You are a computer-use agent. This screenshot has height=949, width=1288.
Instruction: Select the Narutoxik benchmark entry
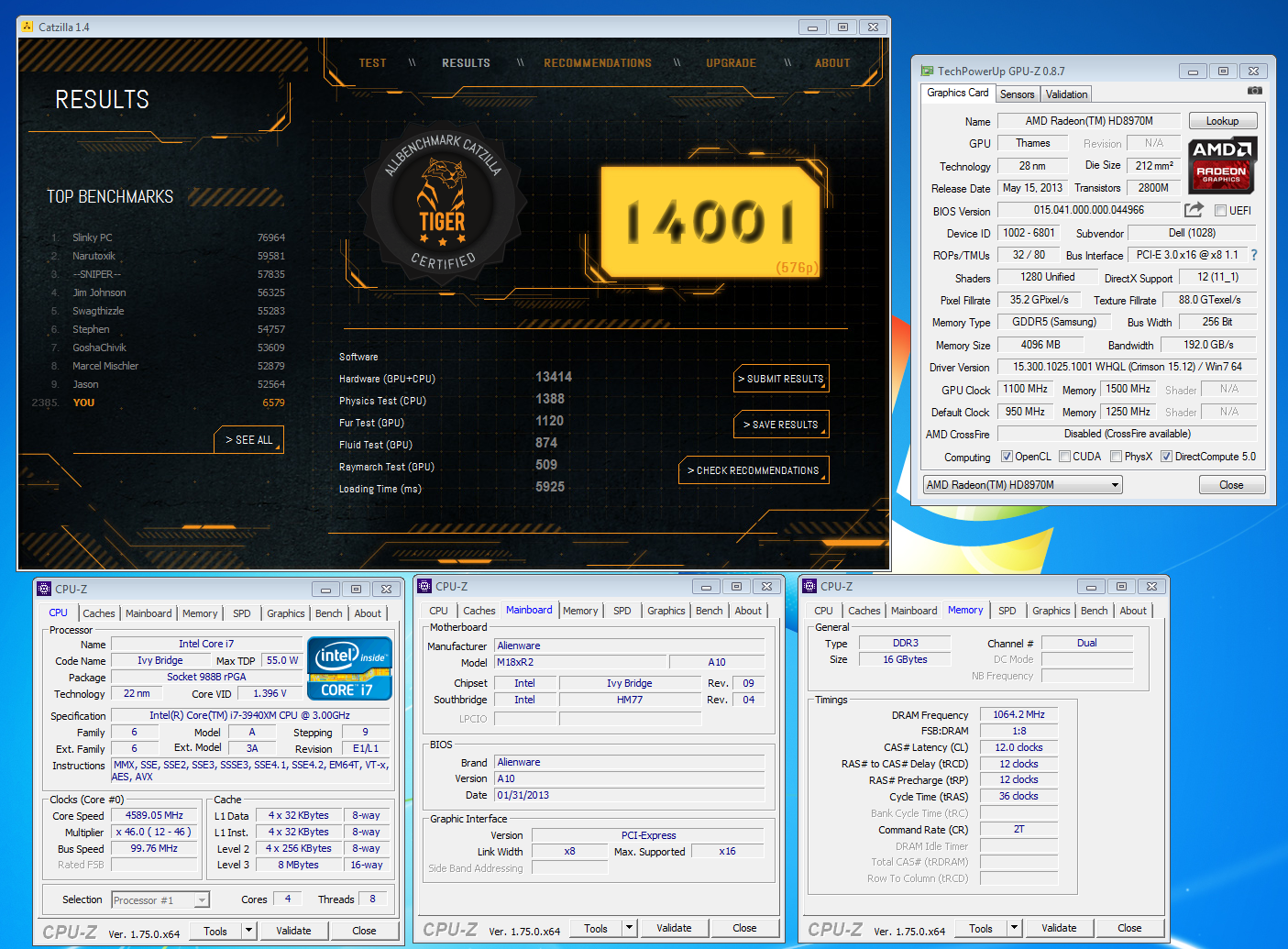coord(169,256)
